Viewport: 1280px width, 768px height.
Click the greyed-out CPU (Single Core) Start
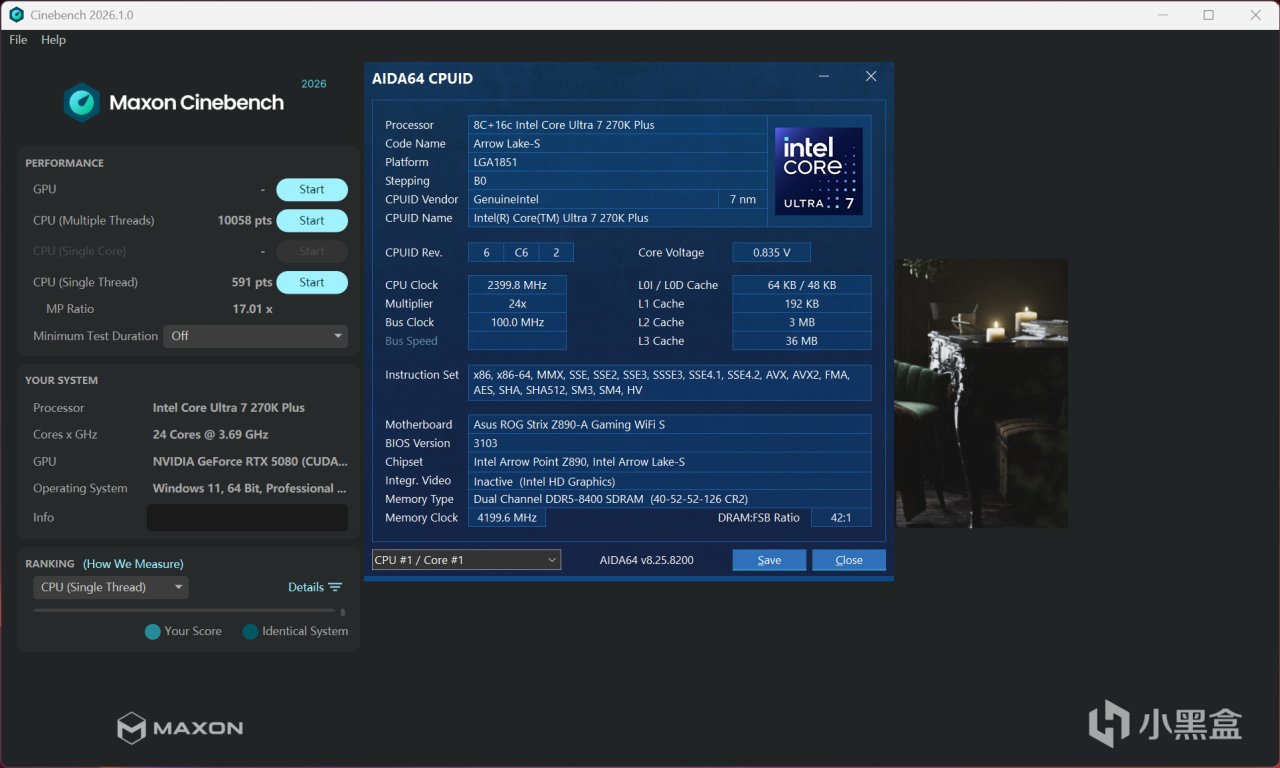(312, 251)
